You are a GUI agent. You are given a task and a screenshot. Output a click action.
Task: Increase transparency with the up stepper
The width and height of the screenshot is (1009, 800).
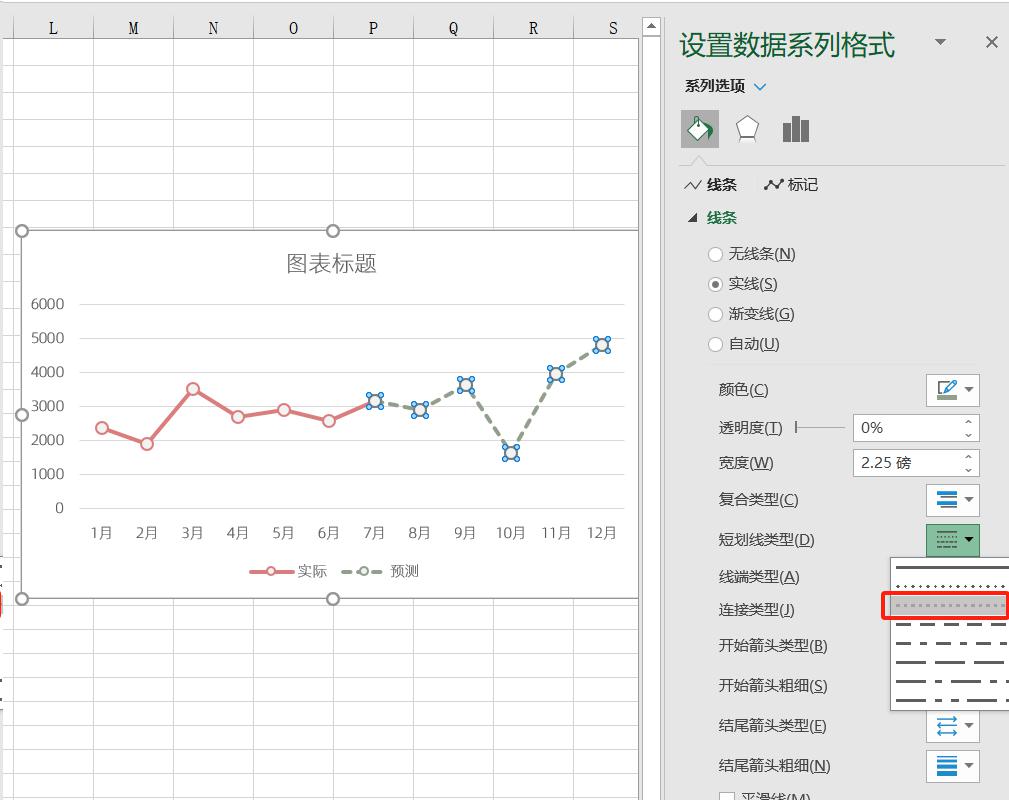(x=968, y=422)
